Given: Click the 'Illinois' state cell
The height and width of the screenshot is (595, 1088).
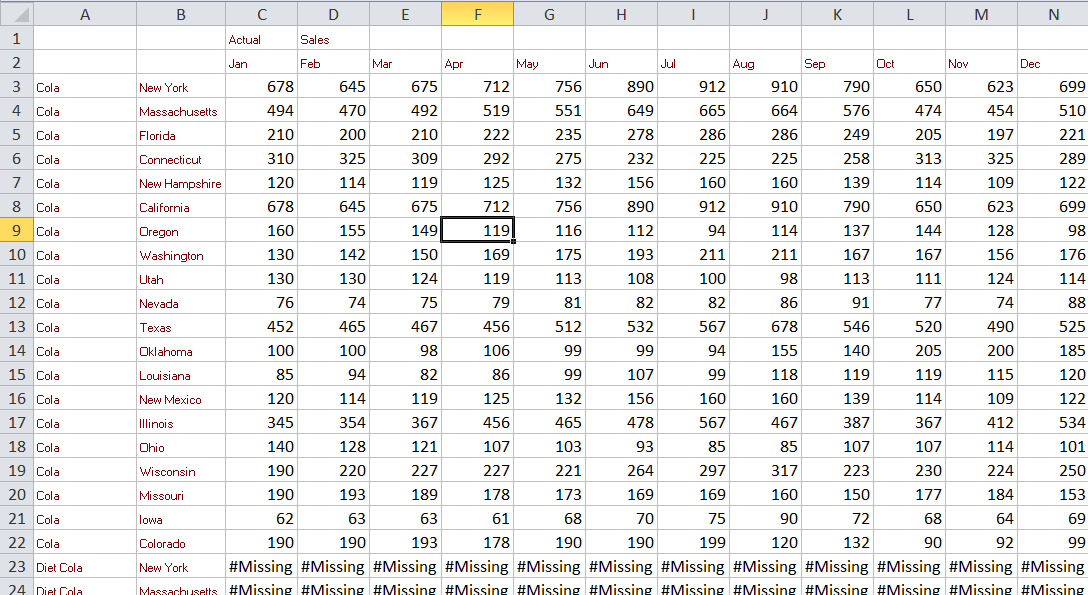Looking at the screenshot, I should tap(181, 423).
